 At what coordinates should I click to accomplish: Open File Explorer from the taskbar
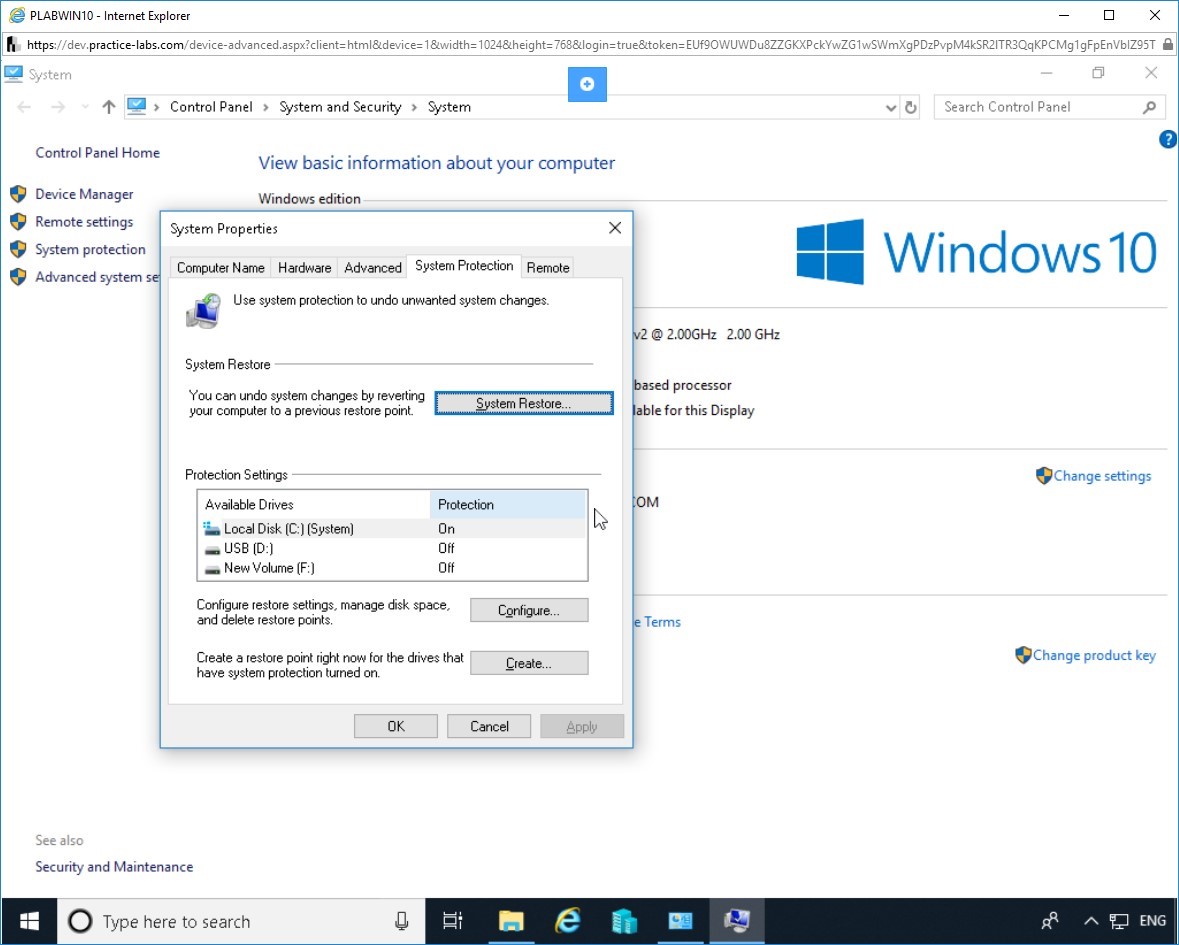click(511, 921)
